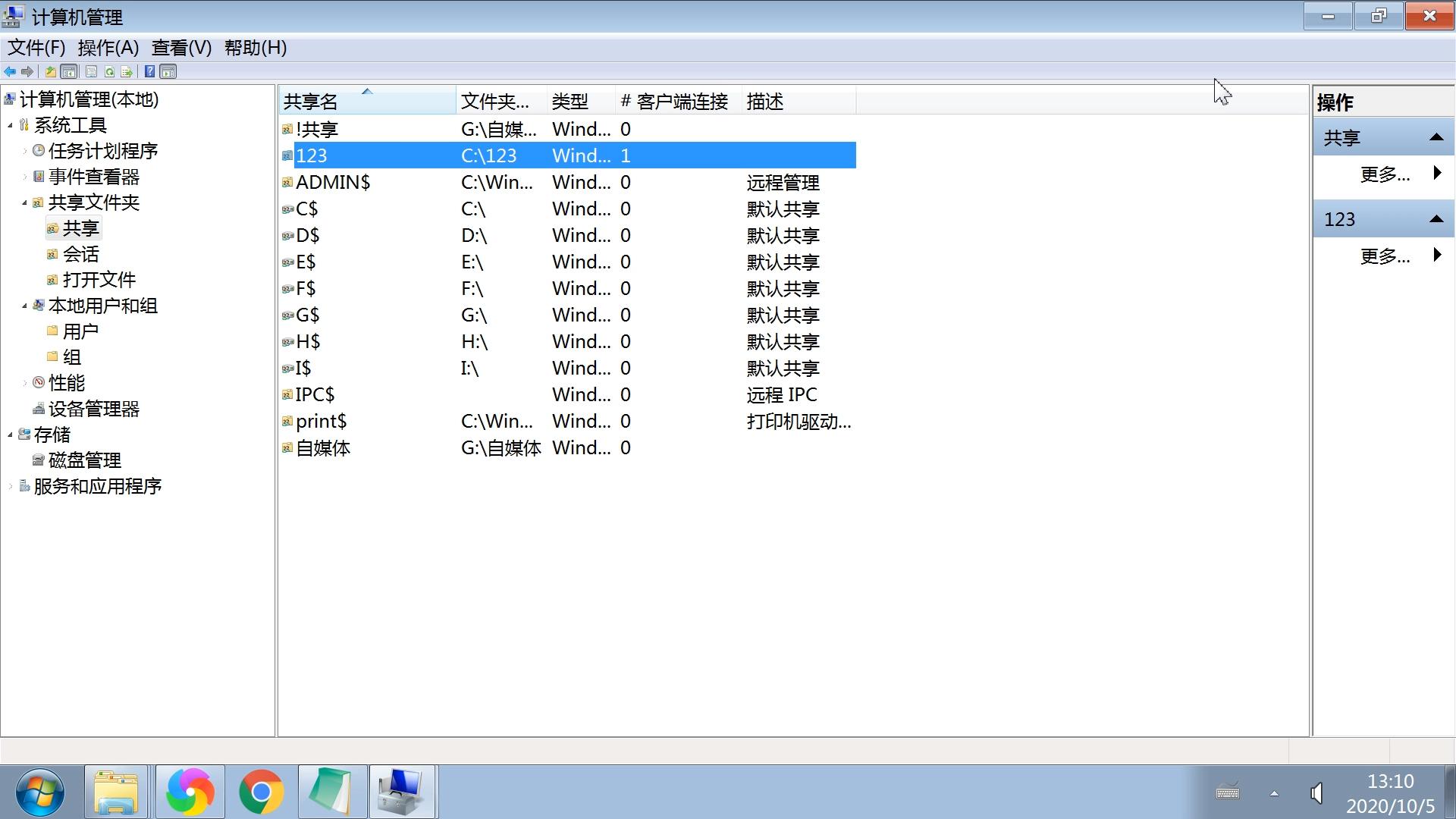This screenshot has width=1456, height=819.
Task: Open the 操作(A) menu
Action: pyautogui.click(x=108, y=48)
